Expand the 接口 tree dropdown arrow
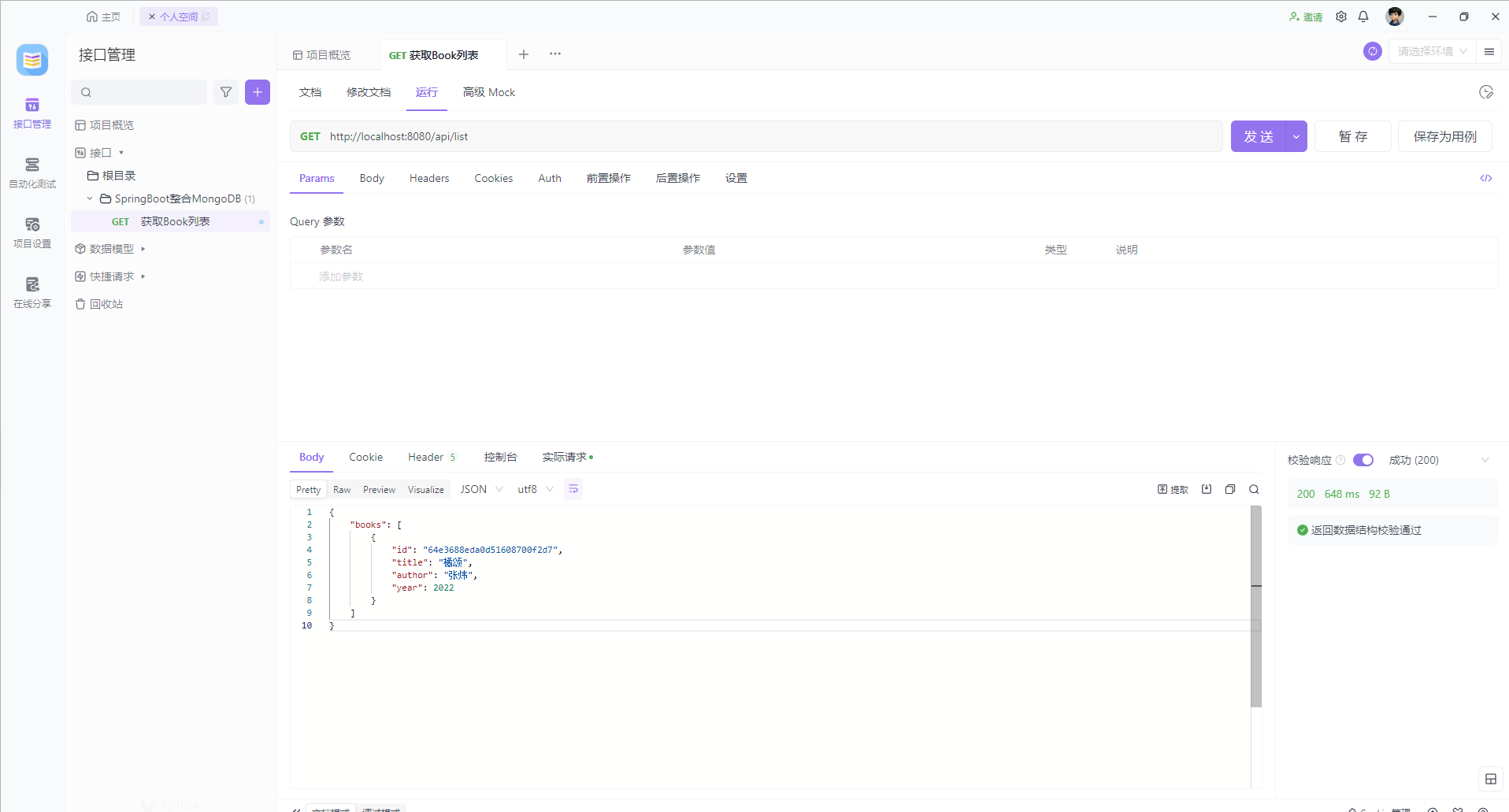 click(121, 153)
